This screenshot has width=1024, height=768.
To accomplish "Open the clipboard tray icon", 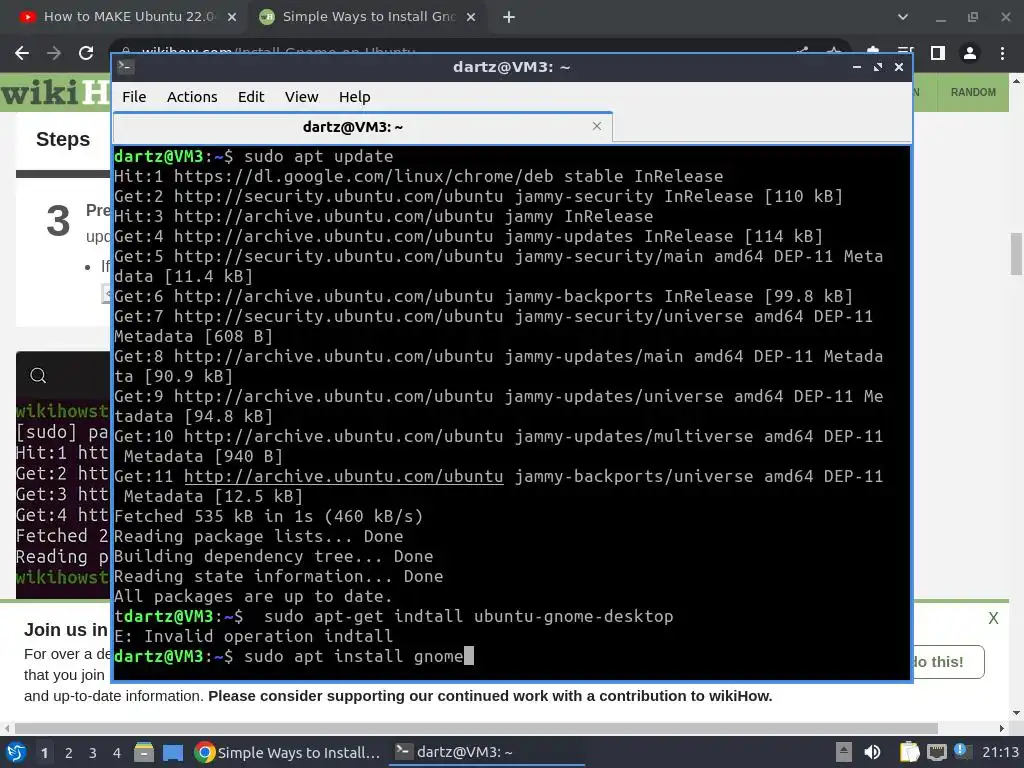I will click(909, 752).
